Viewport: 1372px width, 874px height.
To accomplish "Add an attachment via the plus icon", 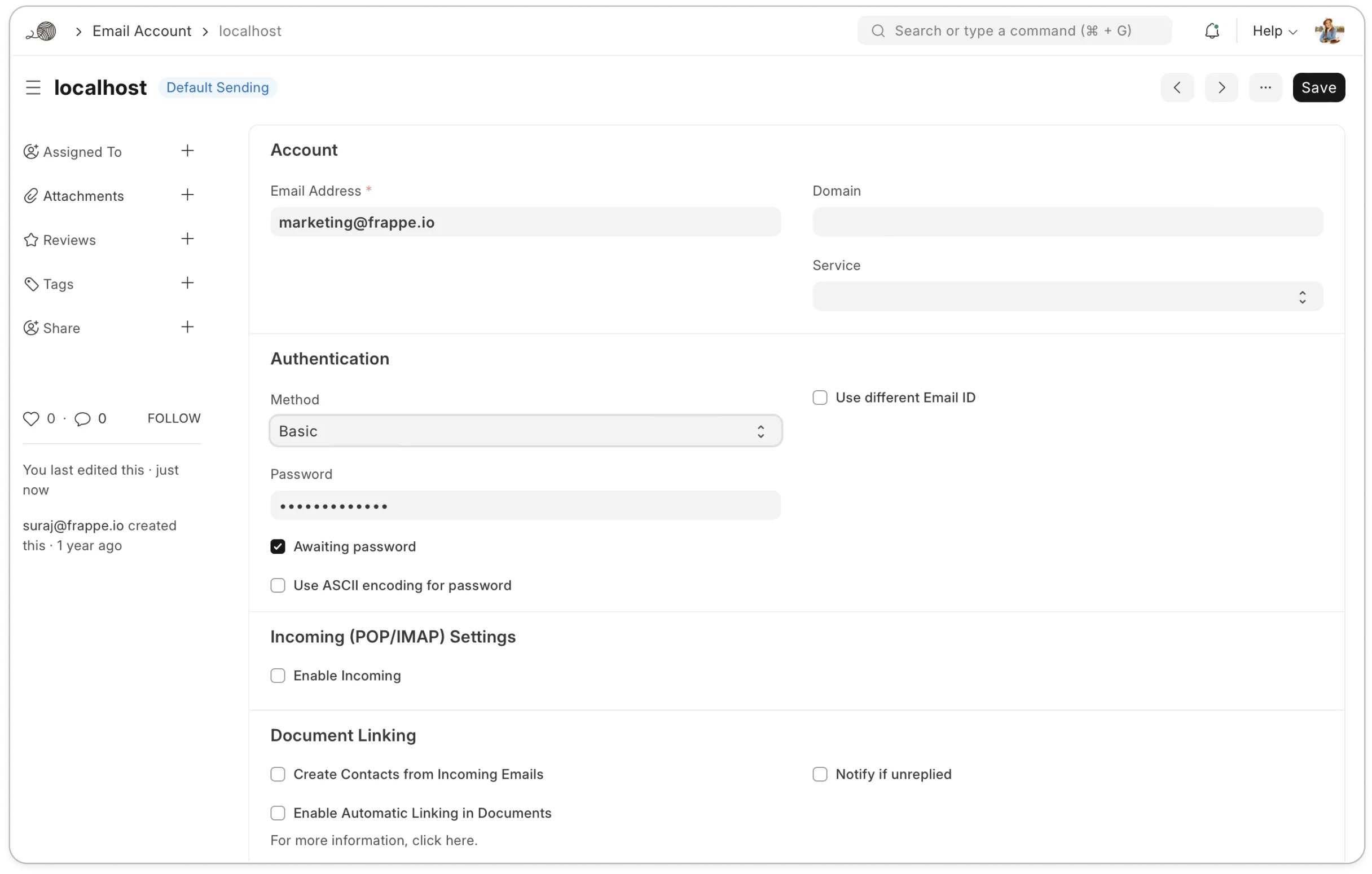I will point(187,195).
